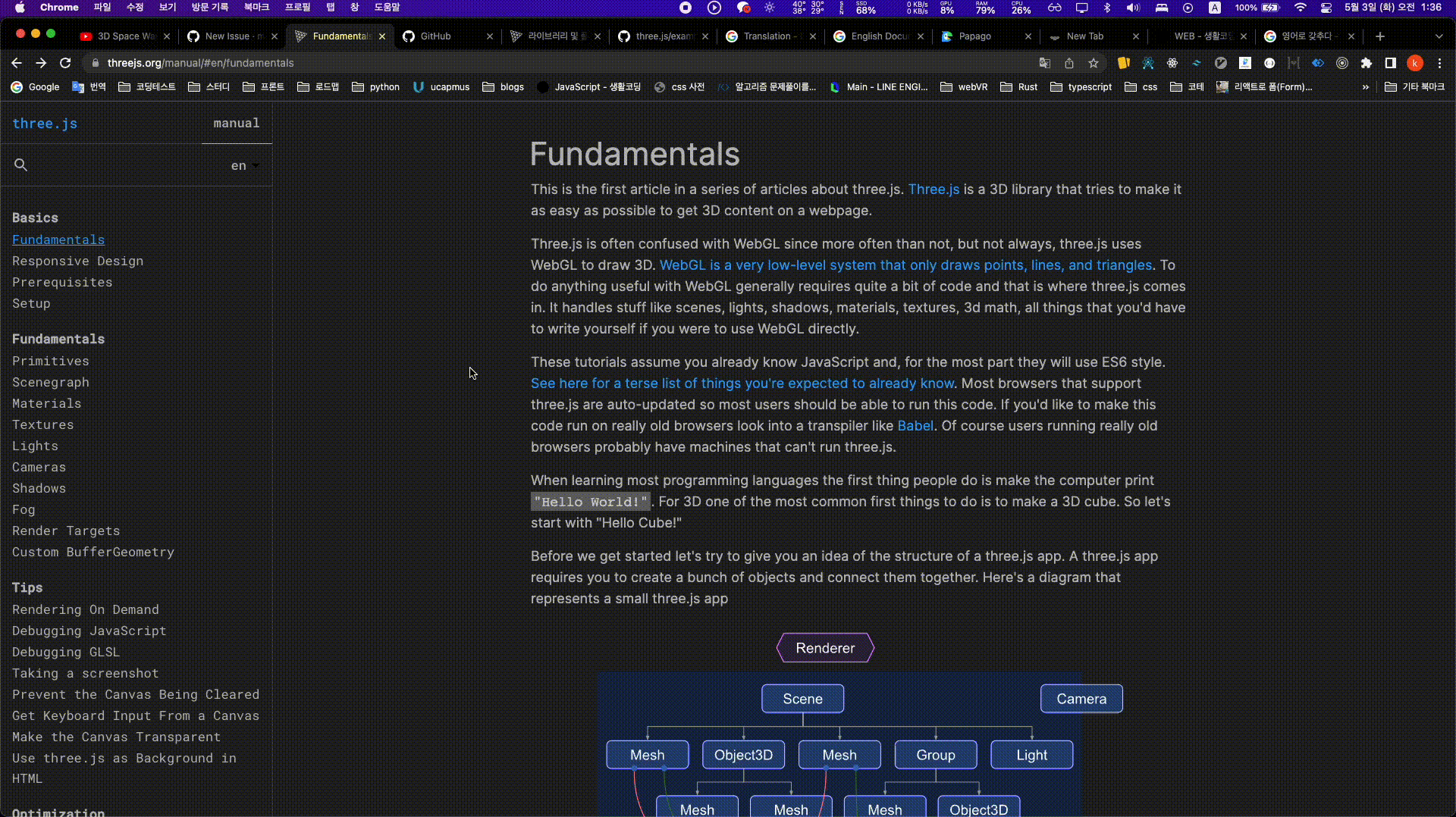This screenshot has width=1456, height=817.
Task: Click the search magnifier icon in the sidebar
Action: (21, 165)
